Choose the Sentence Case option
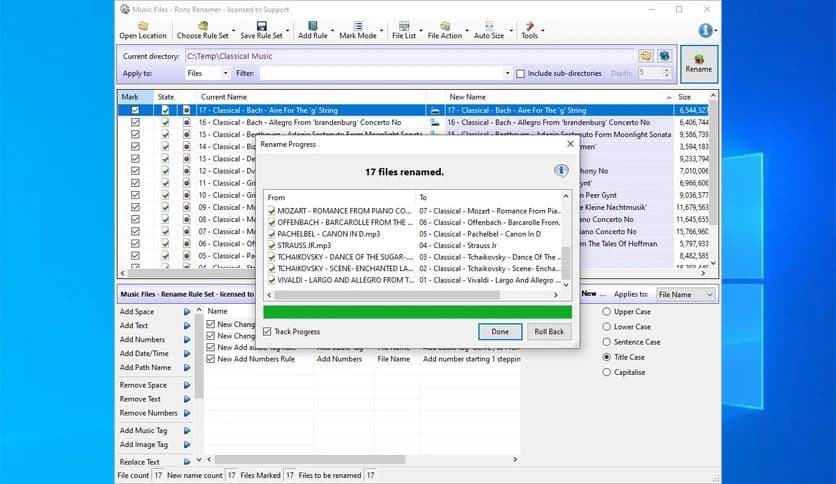Image resolution: width=836 pixels, height=484 pixels. [607, 342]
